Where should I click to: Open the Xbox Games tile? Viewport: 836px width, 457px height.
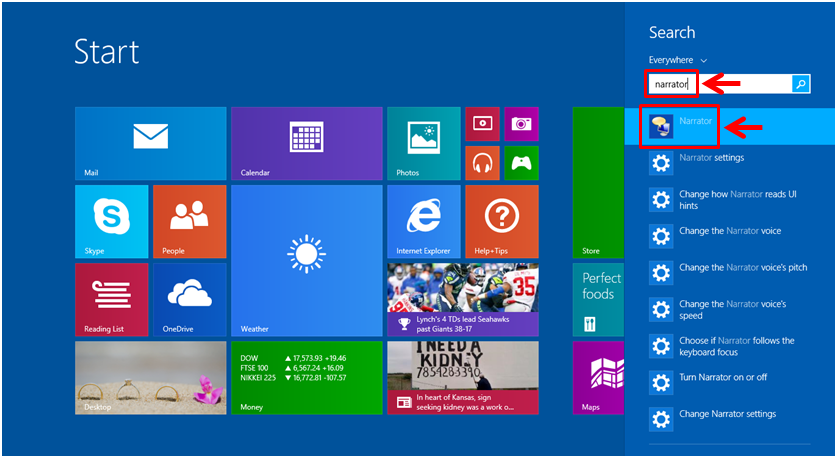[x=521, y=163]
